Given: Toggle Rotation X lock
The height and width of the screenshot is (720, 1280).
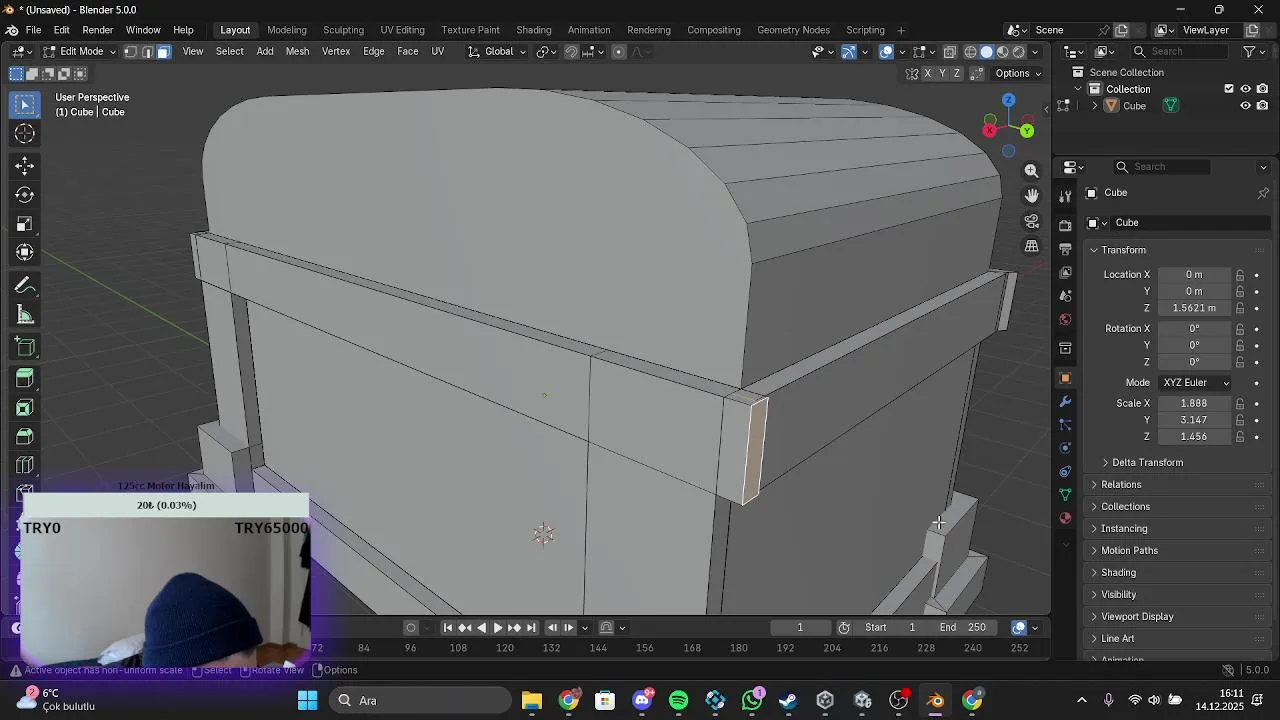Looking at the screenshot, I should (1240, 329).
